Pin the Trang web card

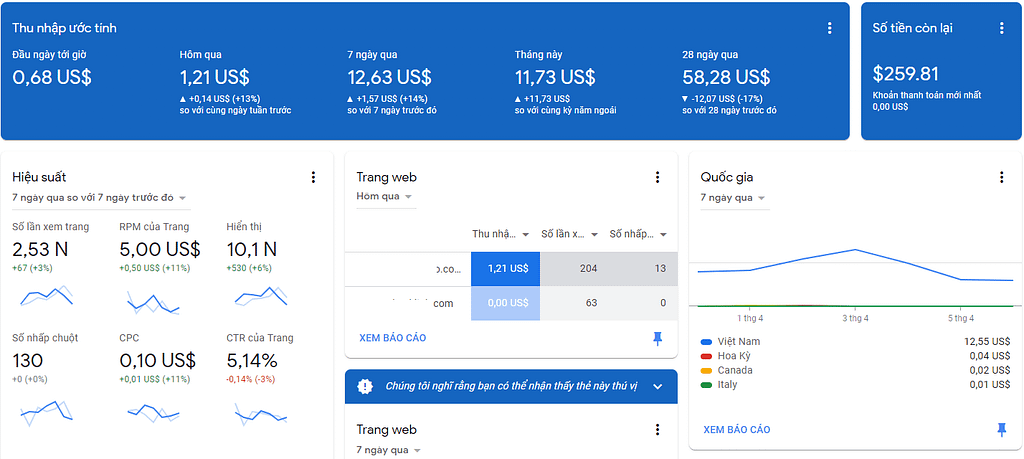coord(657,338)
